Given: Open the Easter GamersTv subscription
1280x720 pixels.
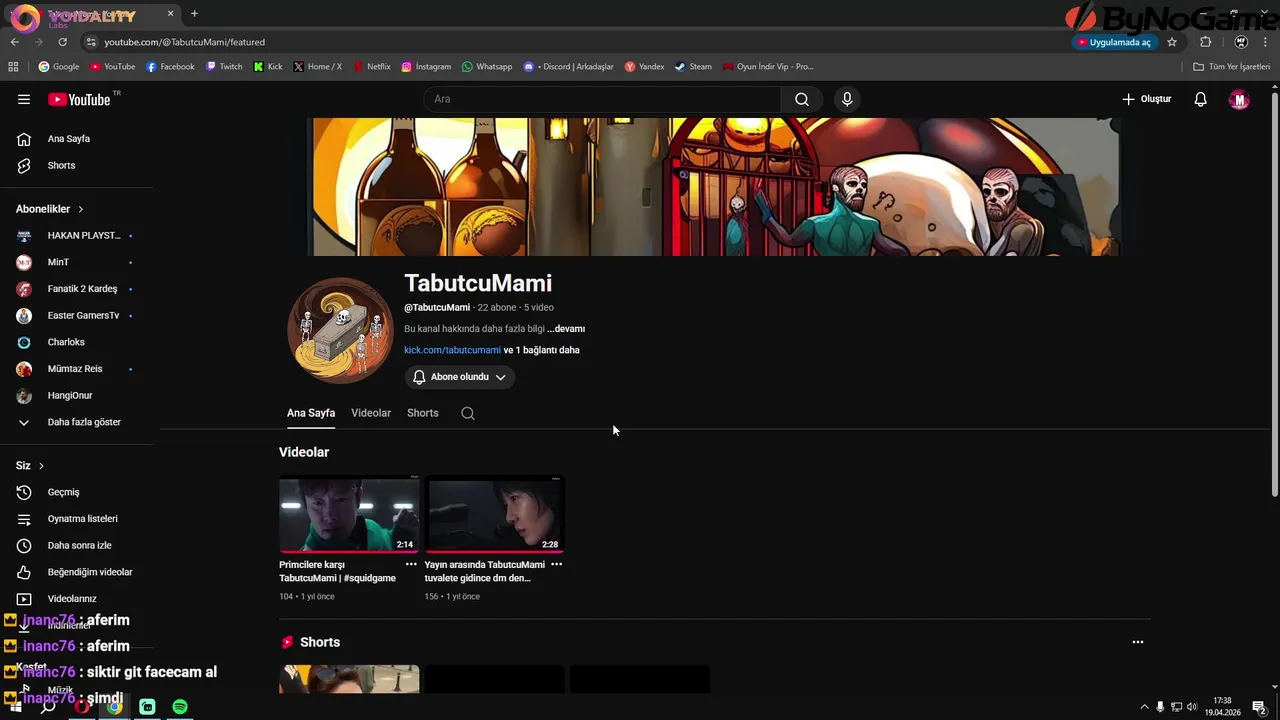Looking at the screenshot, I should coord(77,316).
